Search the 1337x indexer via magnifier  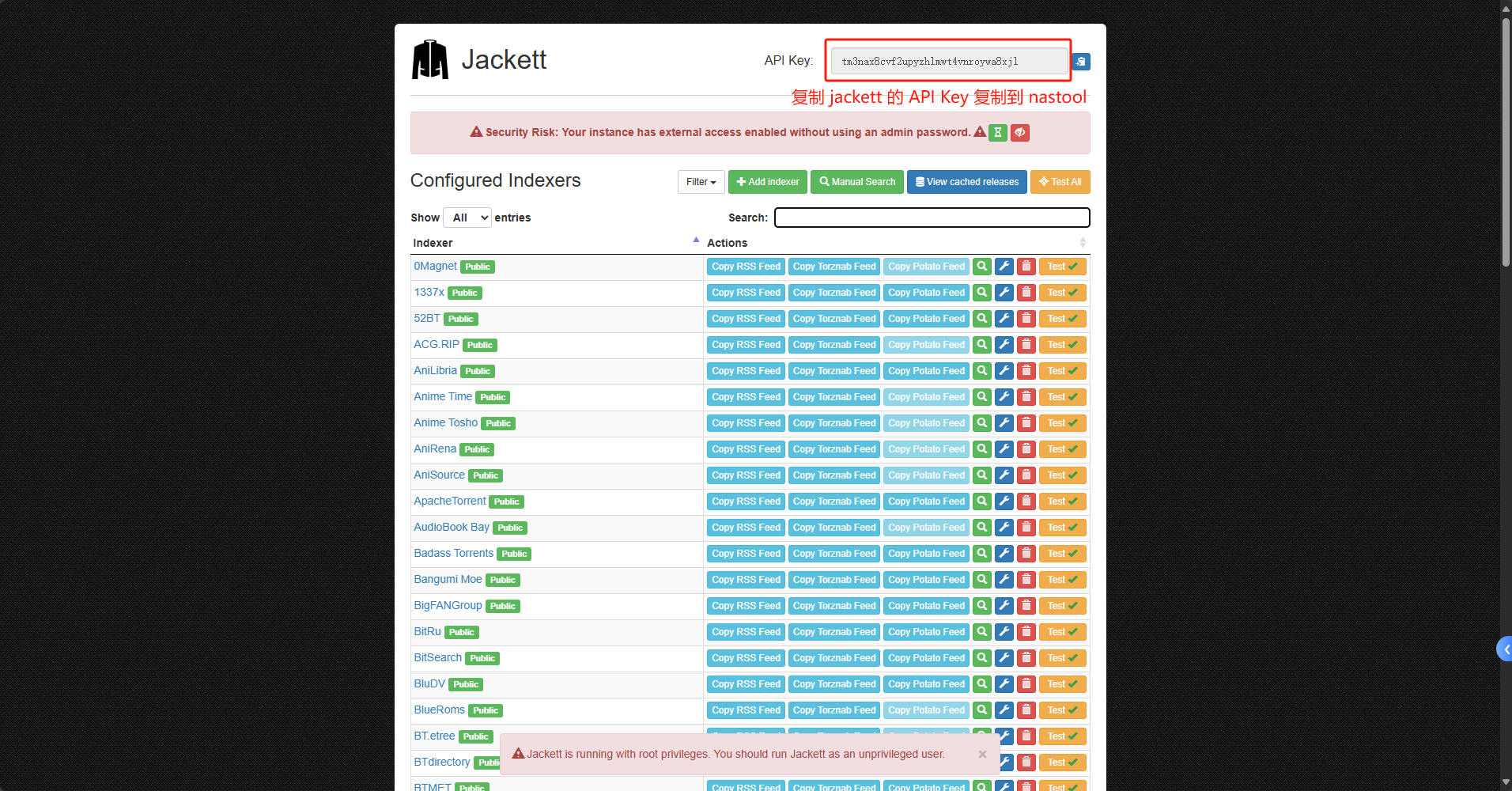coord(981,293)
